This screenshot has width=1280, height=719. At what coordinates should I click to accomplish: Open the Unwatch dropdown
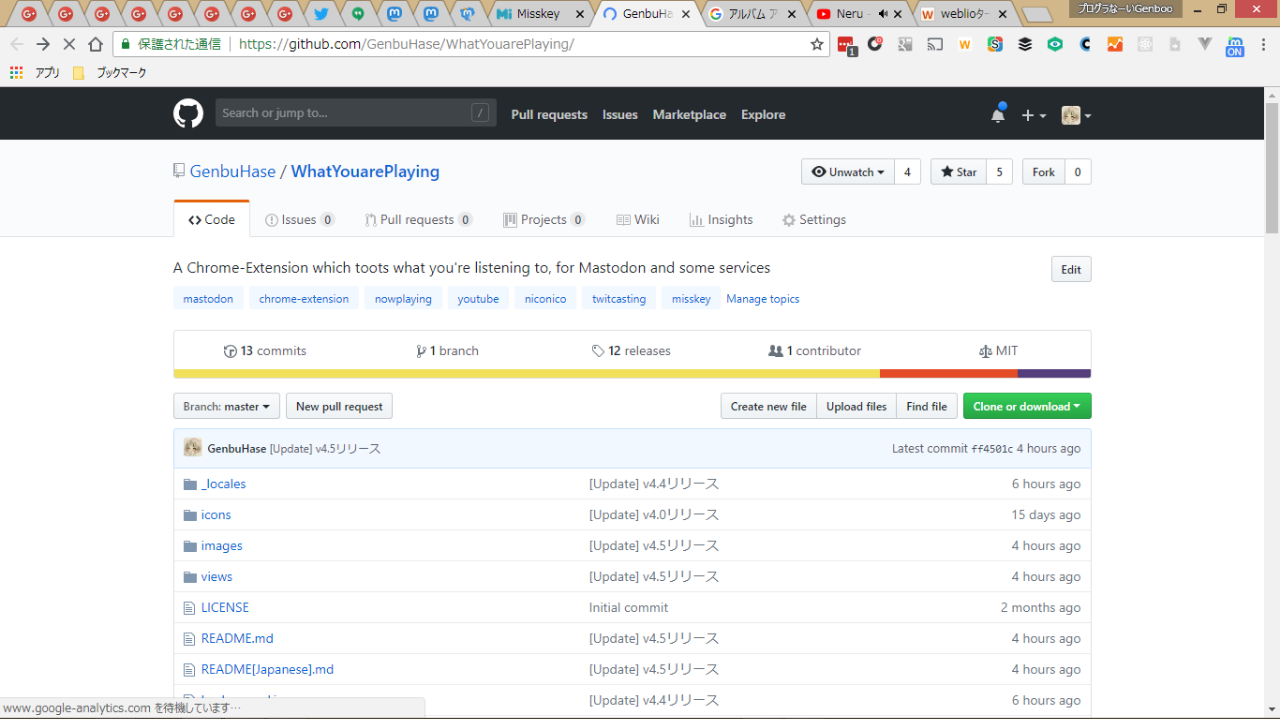[x=848, y=172]
